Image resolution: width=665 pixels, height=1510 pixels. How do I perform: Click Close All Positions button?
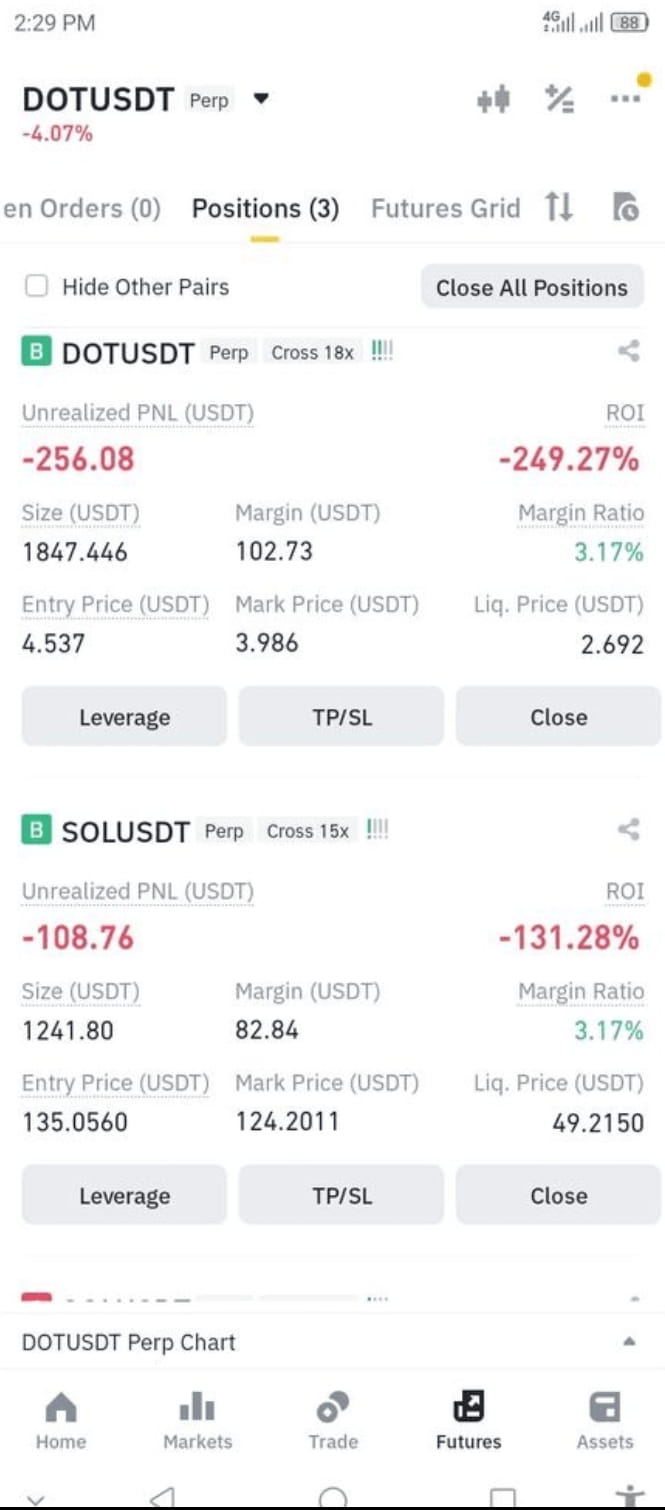pos(532,287)
